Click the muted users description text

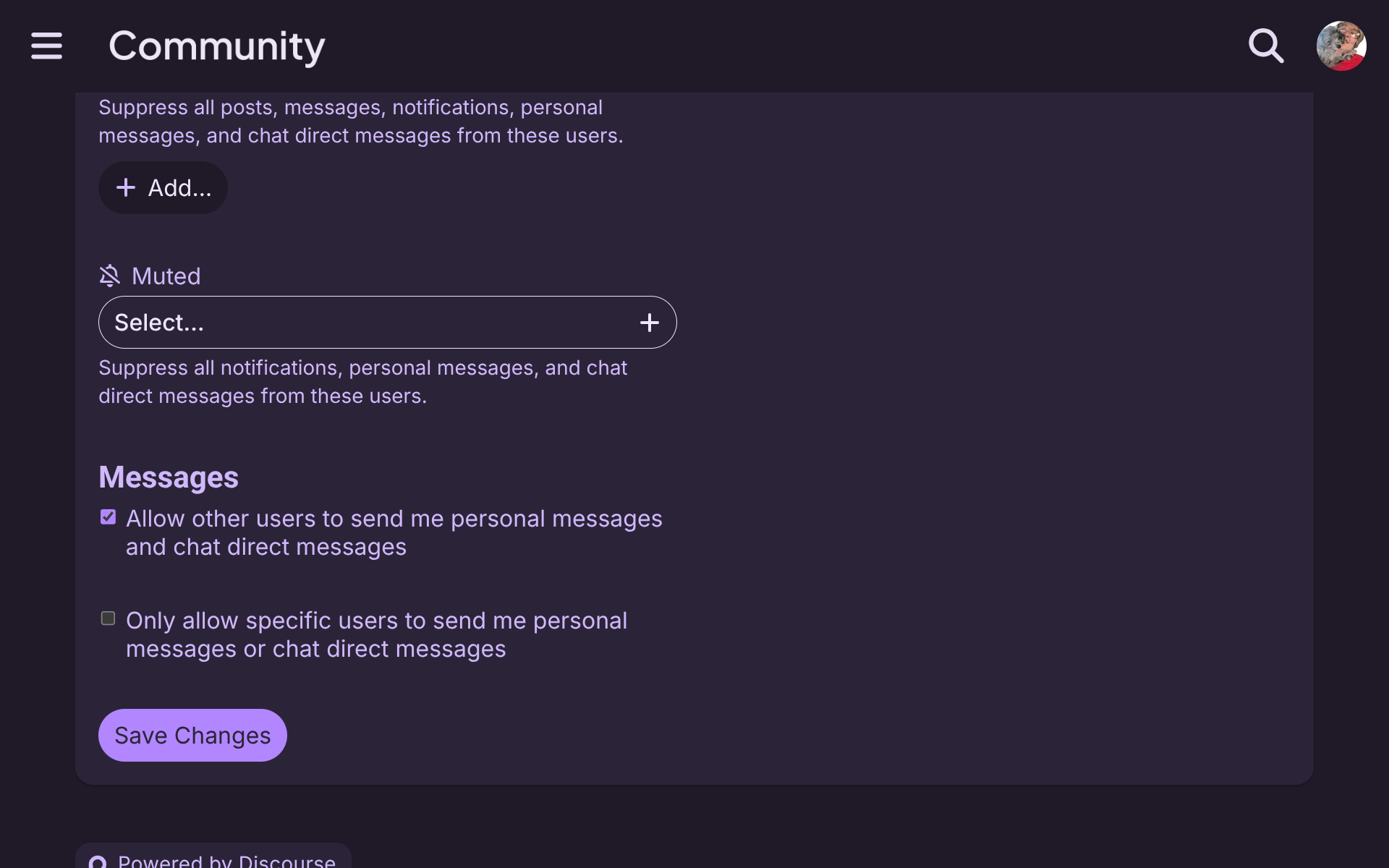(363, 382)
